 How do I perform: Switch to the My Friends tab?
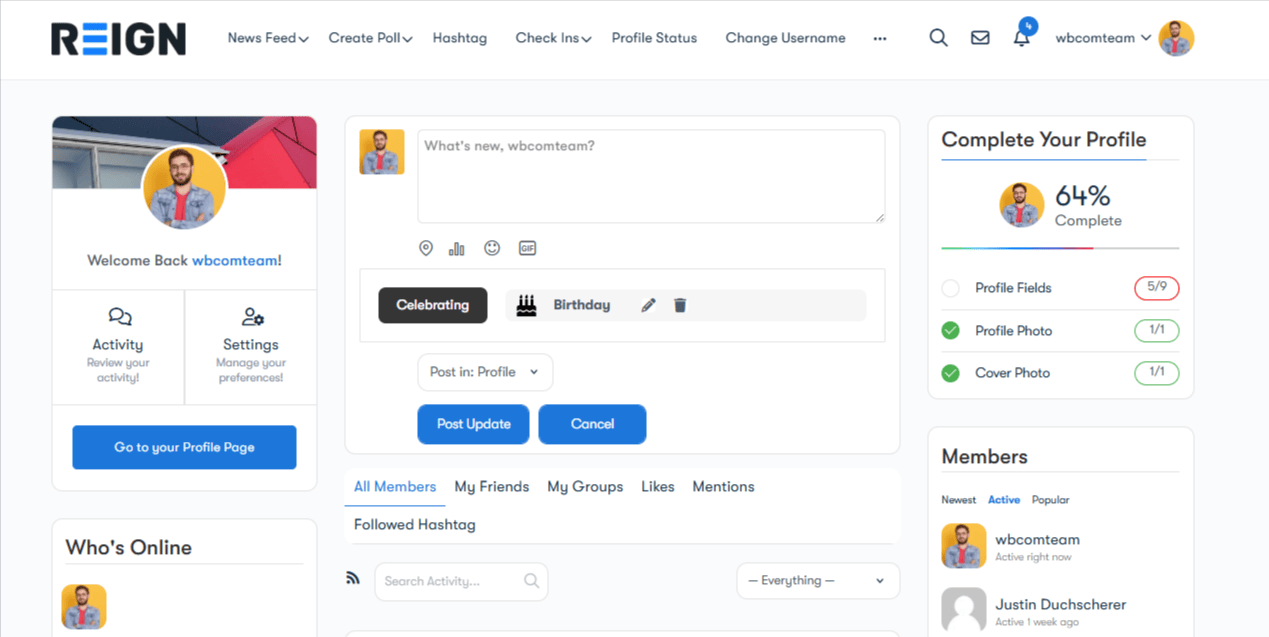pos(491,487)
